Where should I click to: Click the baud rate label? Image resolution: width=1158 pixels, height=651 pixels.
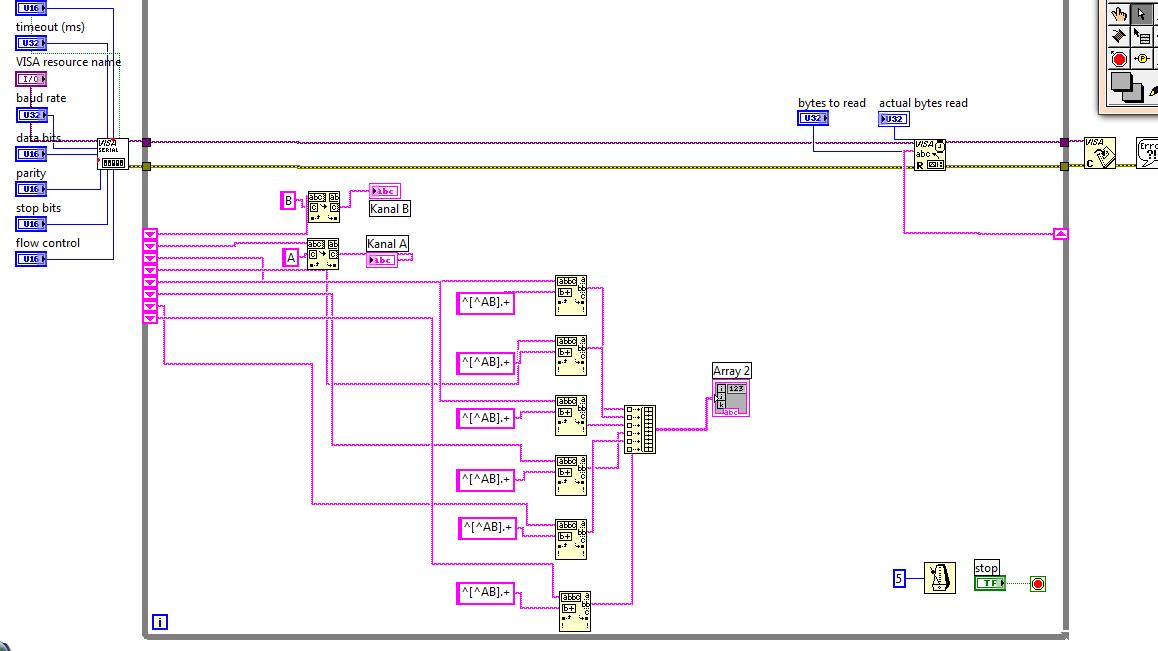(x=41, y=98)
